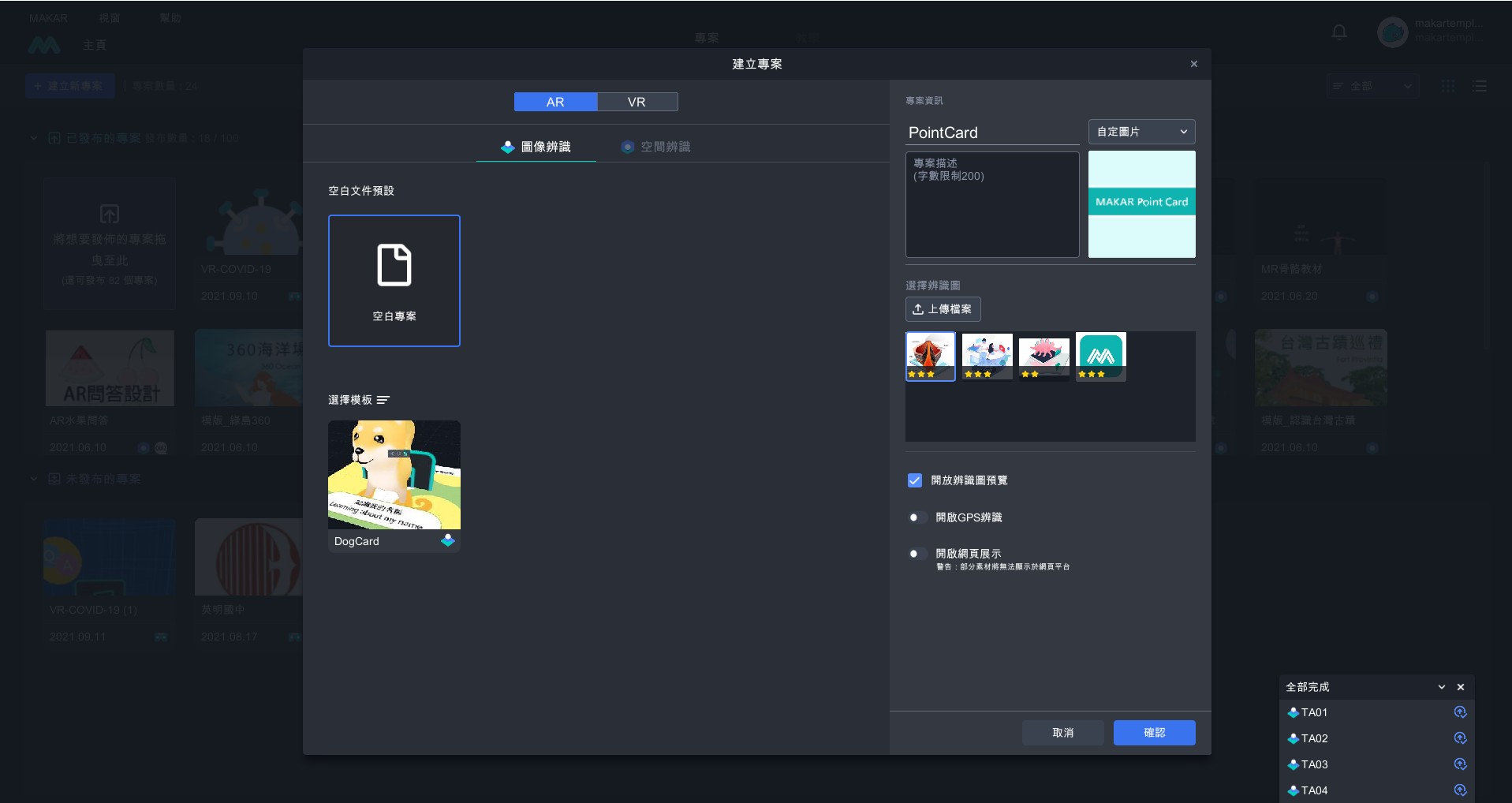Click the TA03 row status icon
Image resolution: width=1512 pixels, height=803 pixels.
point(1461,764)
